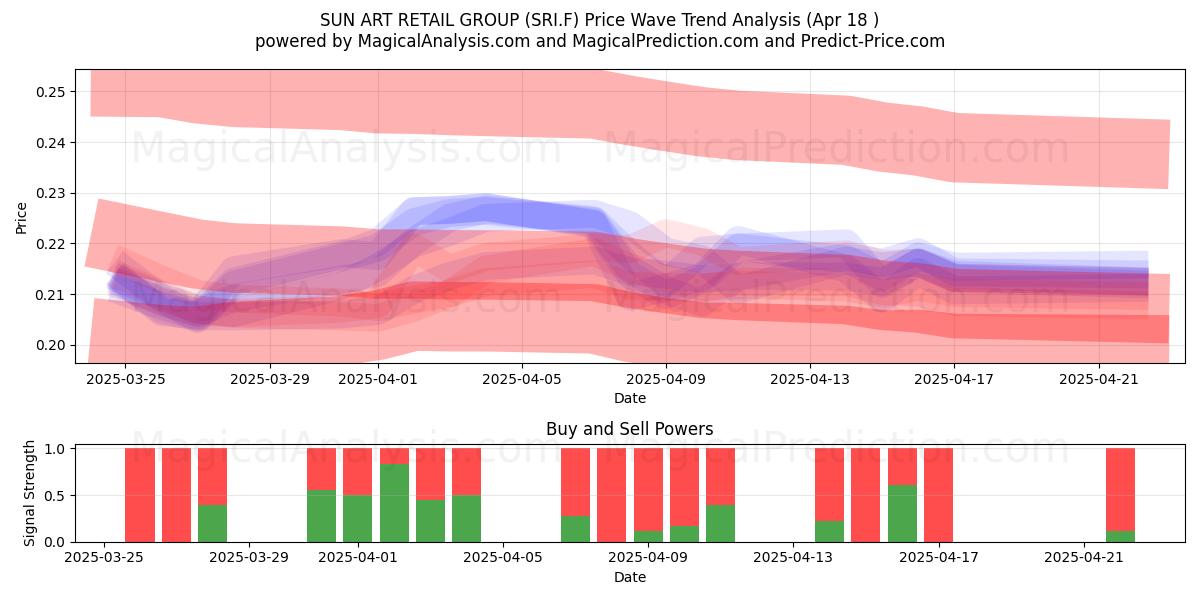Click the green bar directly above the 2025-04-01 tick

tap(358, 518)
